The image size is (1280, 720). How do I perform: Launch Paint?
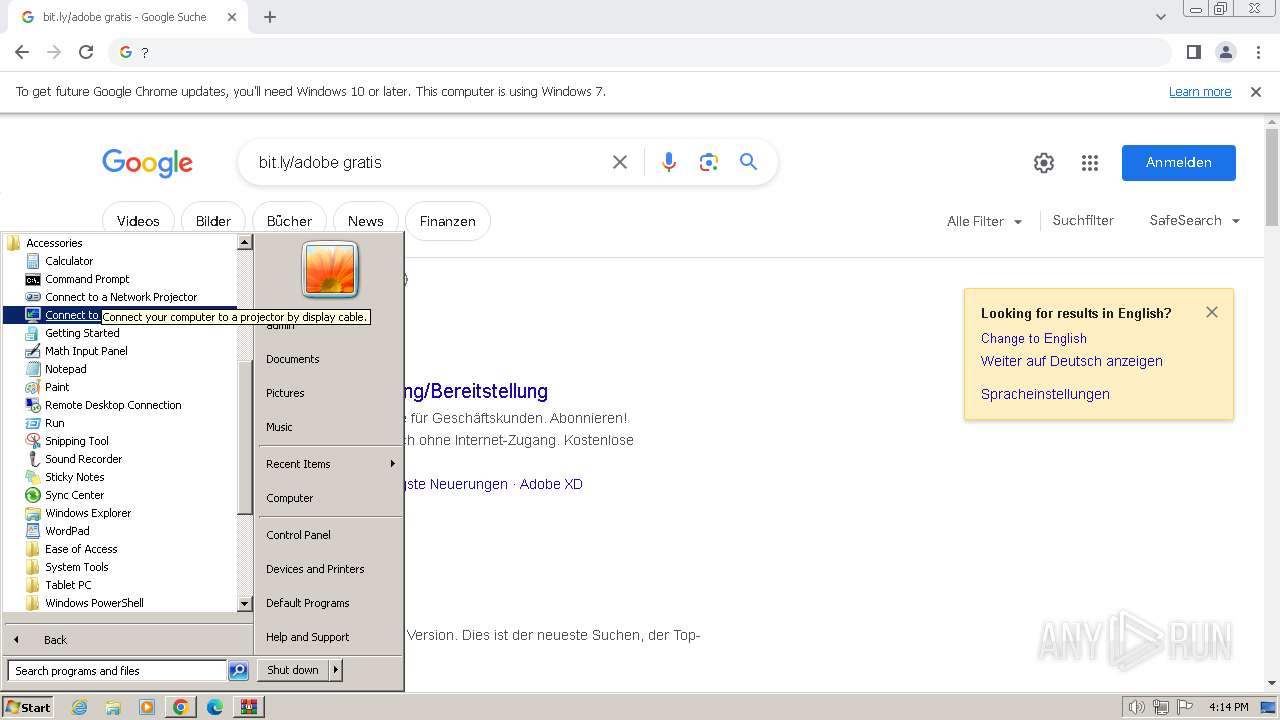[x=57, y=387]
